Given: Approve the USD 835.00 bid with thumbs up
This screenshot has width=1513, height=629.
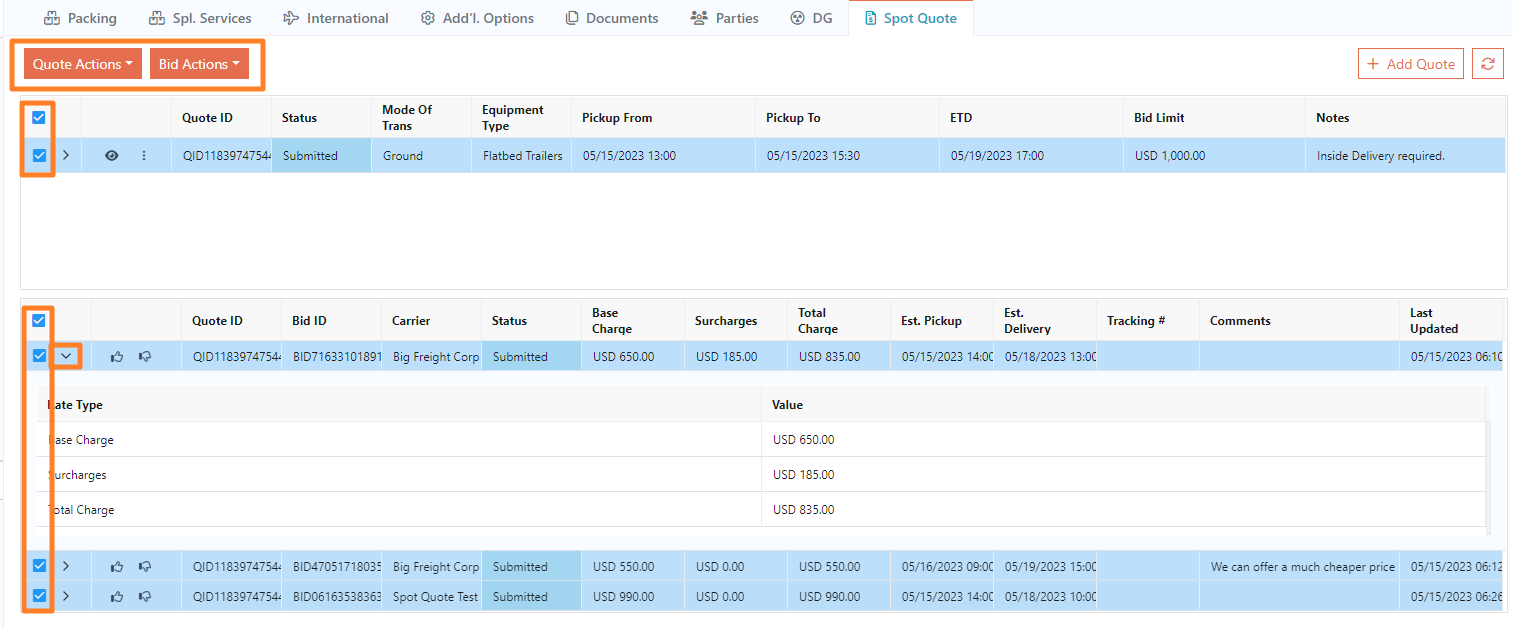Looking at the screenshot, I should (x=117, y=357).
